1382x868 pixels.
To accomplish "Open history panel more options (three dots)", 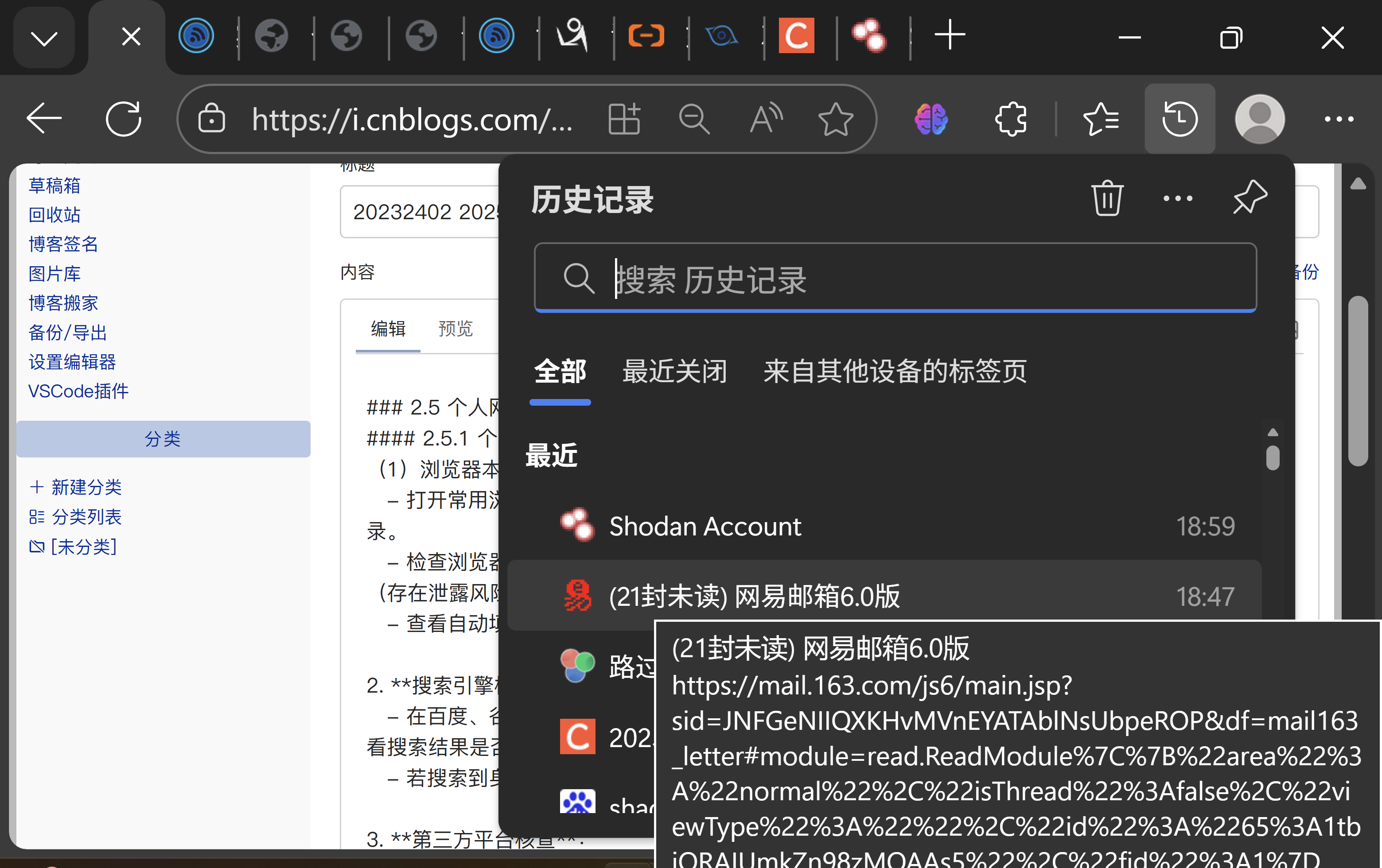I will (x=1178, y=198).
